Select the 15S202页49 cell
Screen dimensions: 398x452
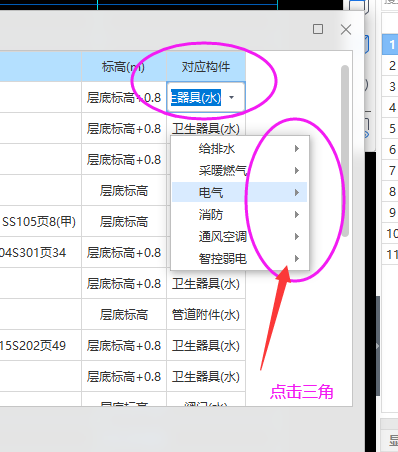pos(40,345)
